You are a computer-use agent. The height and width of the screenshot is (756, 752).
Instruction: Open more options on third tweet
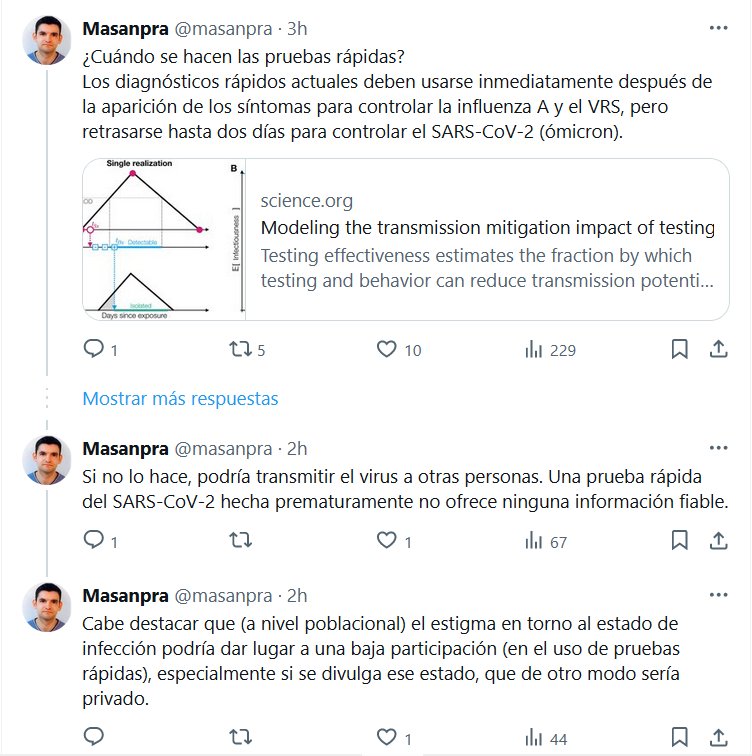(718, 595)
